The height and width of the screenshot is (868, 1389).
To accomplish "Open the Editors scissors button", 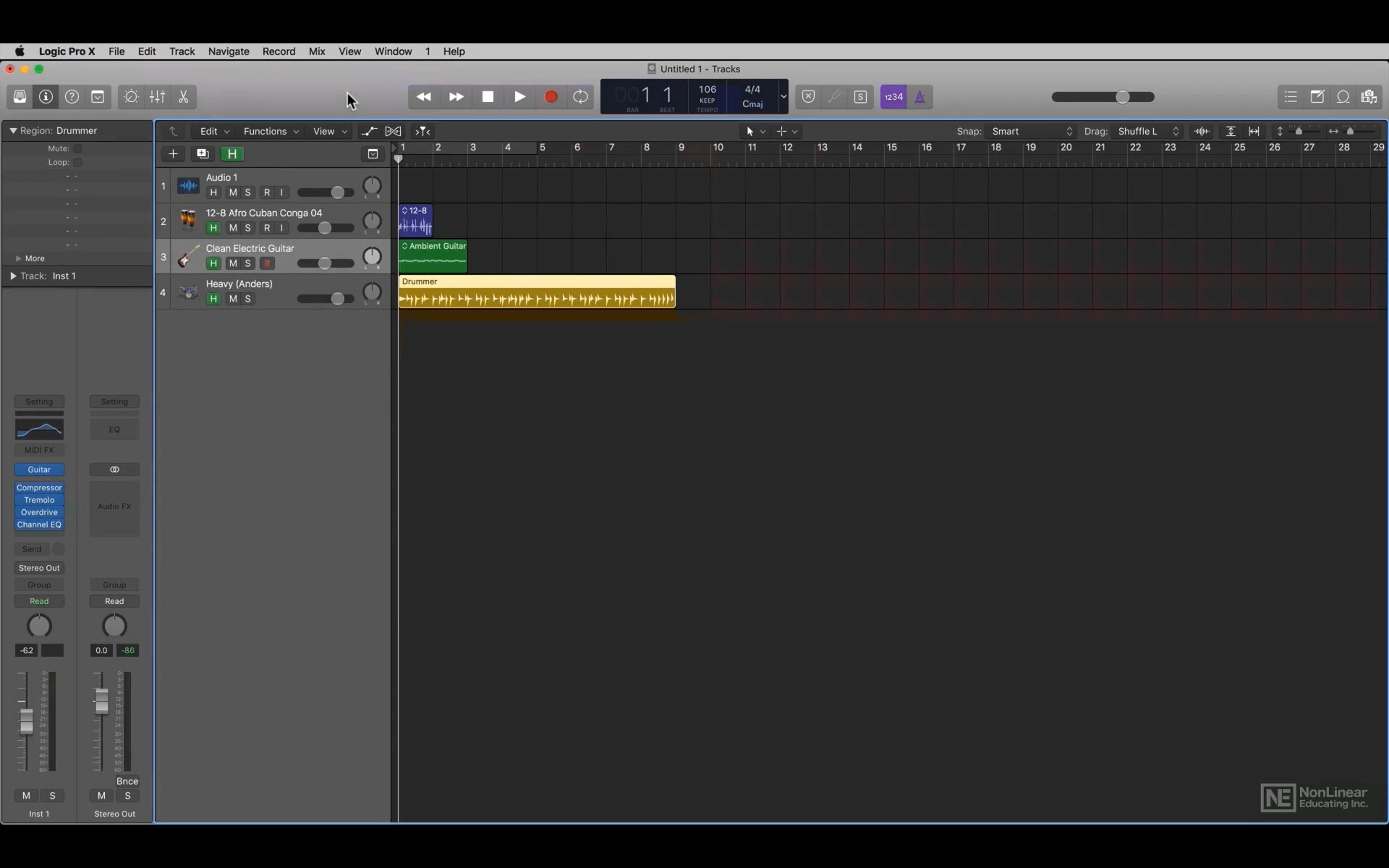I will pyautogui.click(x=184, y=97).
